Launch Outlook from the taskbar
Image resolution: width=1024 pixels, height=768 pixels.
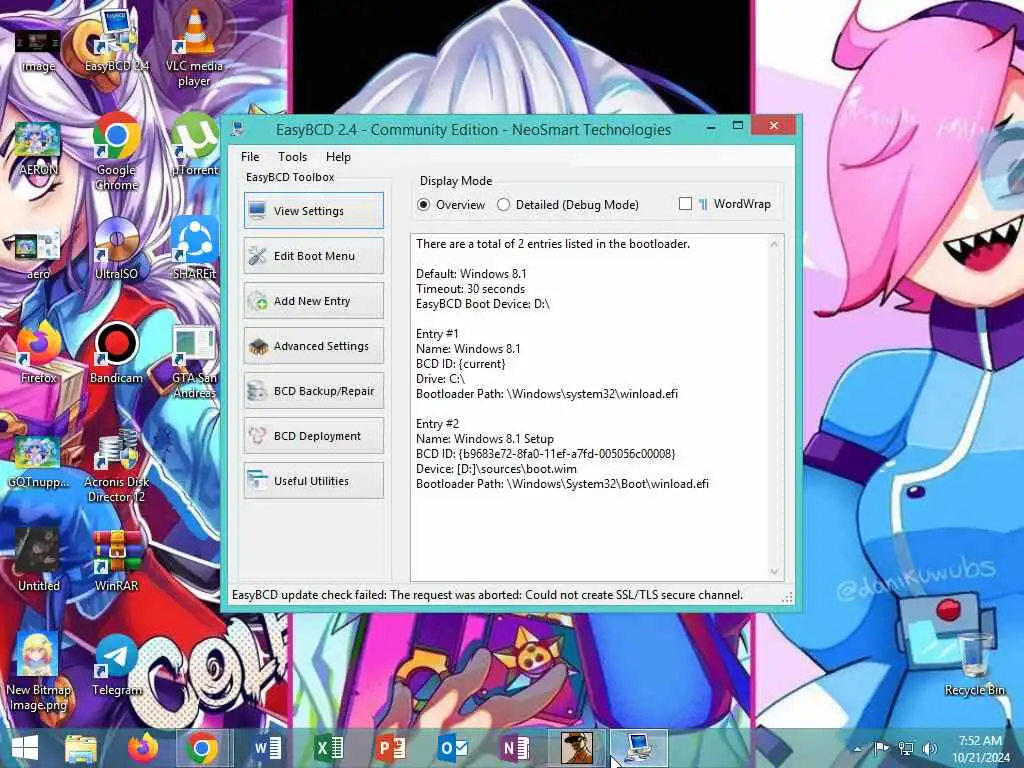tap(452, 748)
